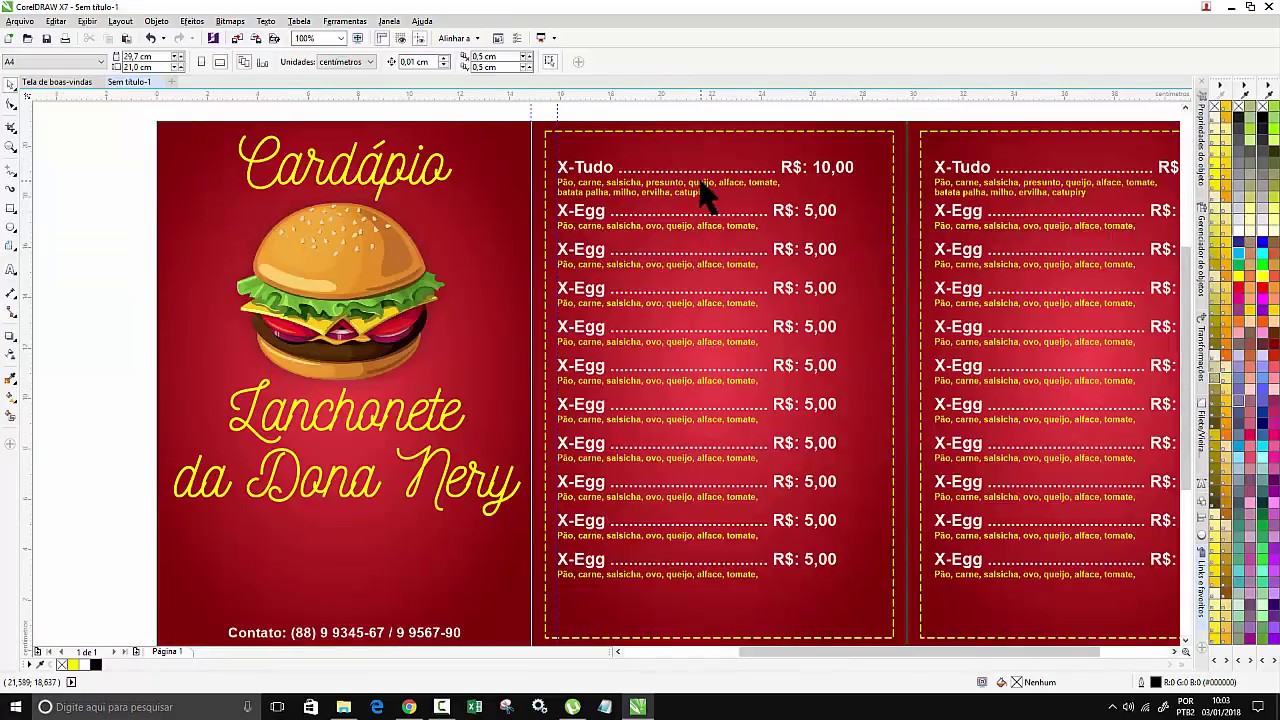This screenshot has width=1280, height=720.
Task: Pick the black swatch in document palette
Action: (95, 664)
